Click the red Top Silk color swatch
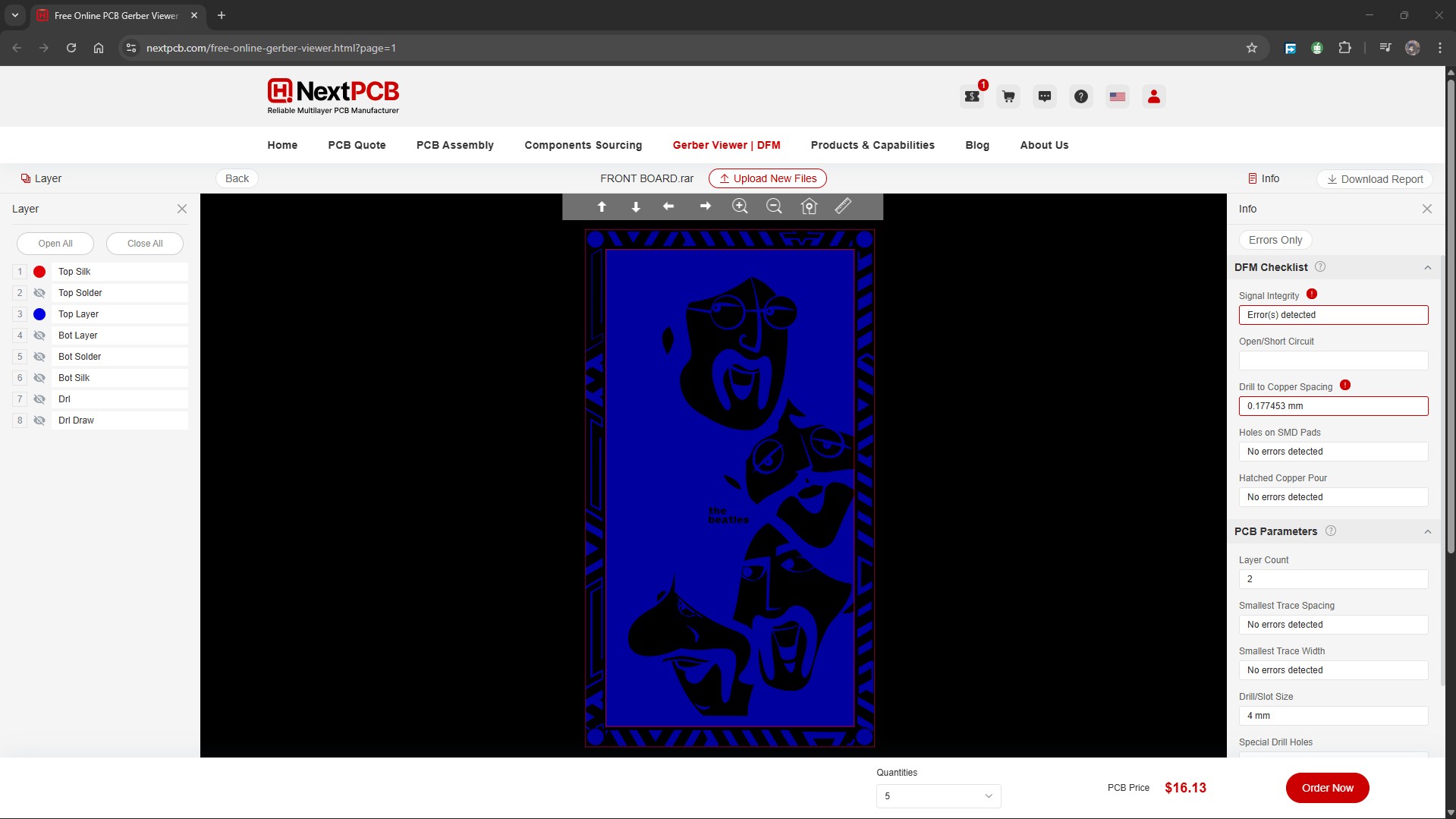 [x=39, y=272]
